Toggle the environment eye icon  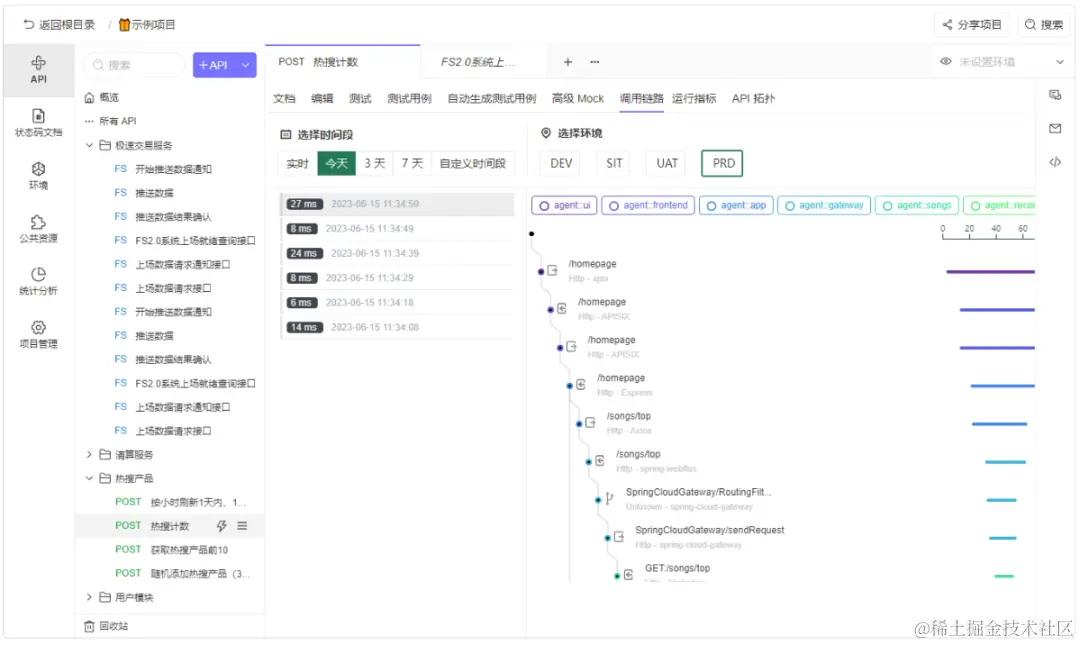tap(946, 62)
